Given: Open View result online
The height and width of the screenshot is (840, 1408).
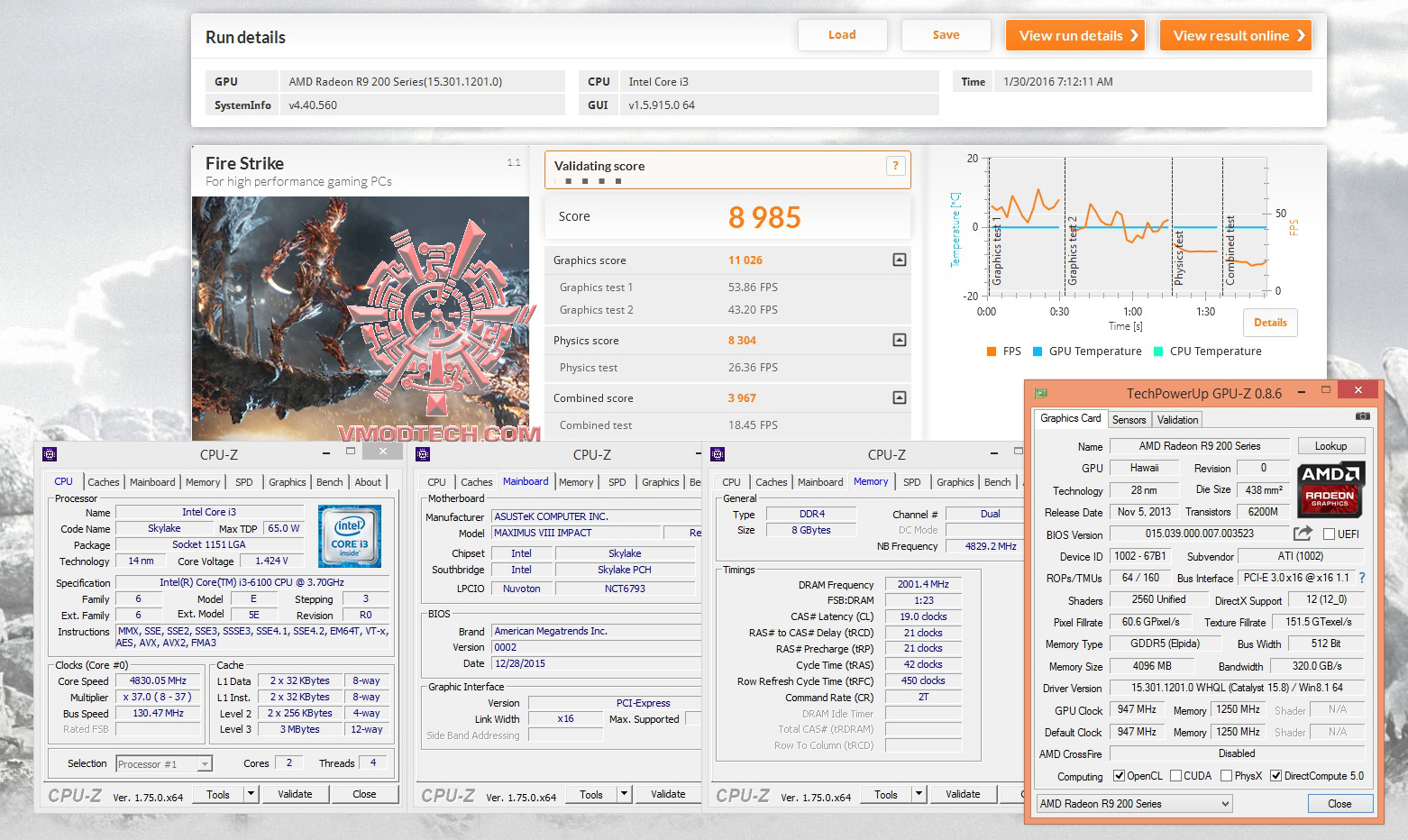Looking at the screenshot, I should (x=1235, y=35).
